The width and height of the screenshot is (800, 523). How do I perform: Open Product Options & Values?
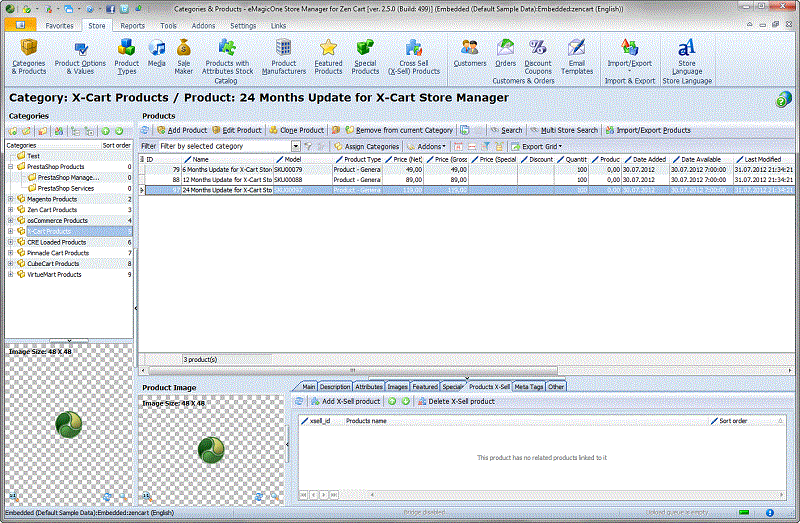pyautogui.click(x=80, y=58)
